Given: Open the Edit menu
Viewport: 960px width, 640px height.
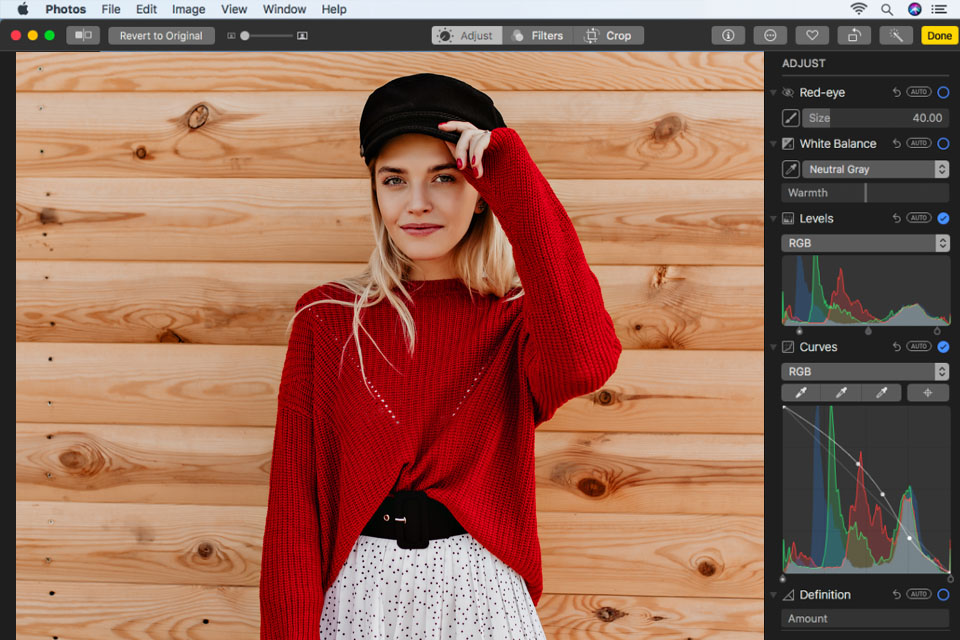Looking at the screenshot, I should pos(146,9).
